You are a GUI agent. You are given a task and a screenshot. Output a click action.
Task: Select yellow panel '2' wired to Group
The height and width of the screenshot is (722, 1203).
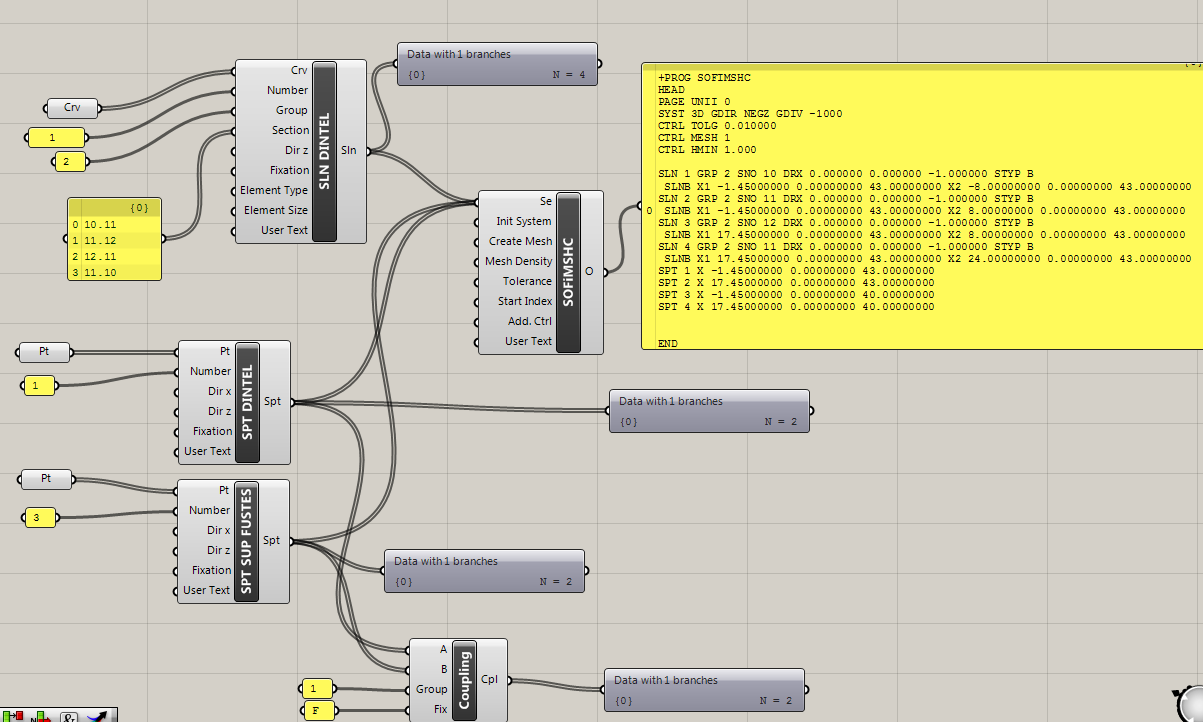[68, 161]
